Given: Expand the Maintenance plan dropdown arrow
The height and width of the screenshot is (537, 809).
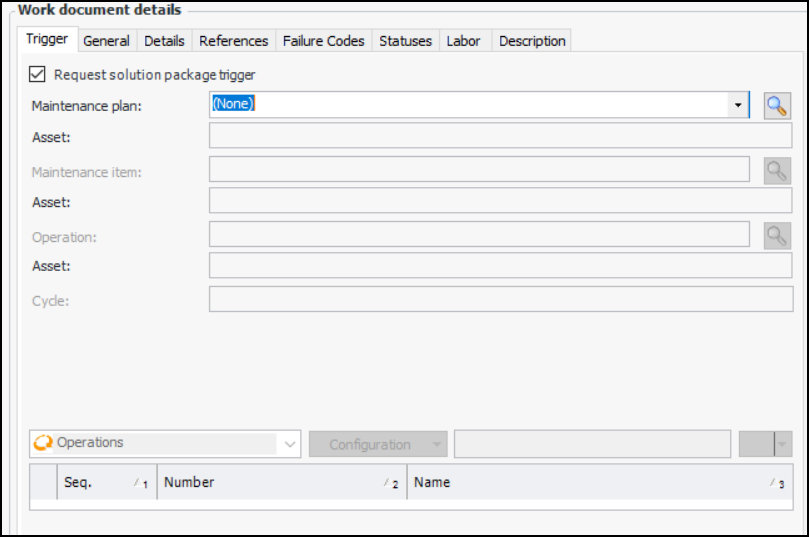Looking at the screenshot, I should 738,105.
